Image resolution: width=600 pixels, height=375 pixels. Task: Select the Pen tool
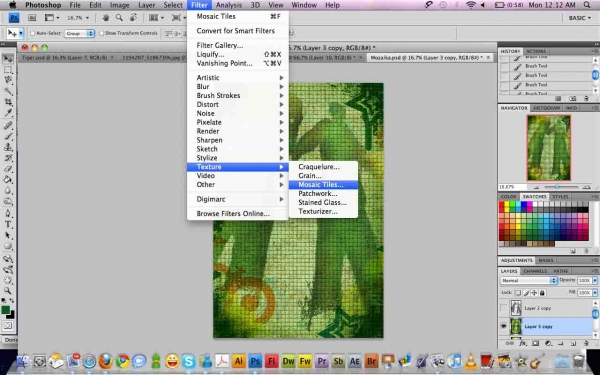point(8,213)
